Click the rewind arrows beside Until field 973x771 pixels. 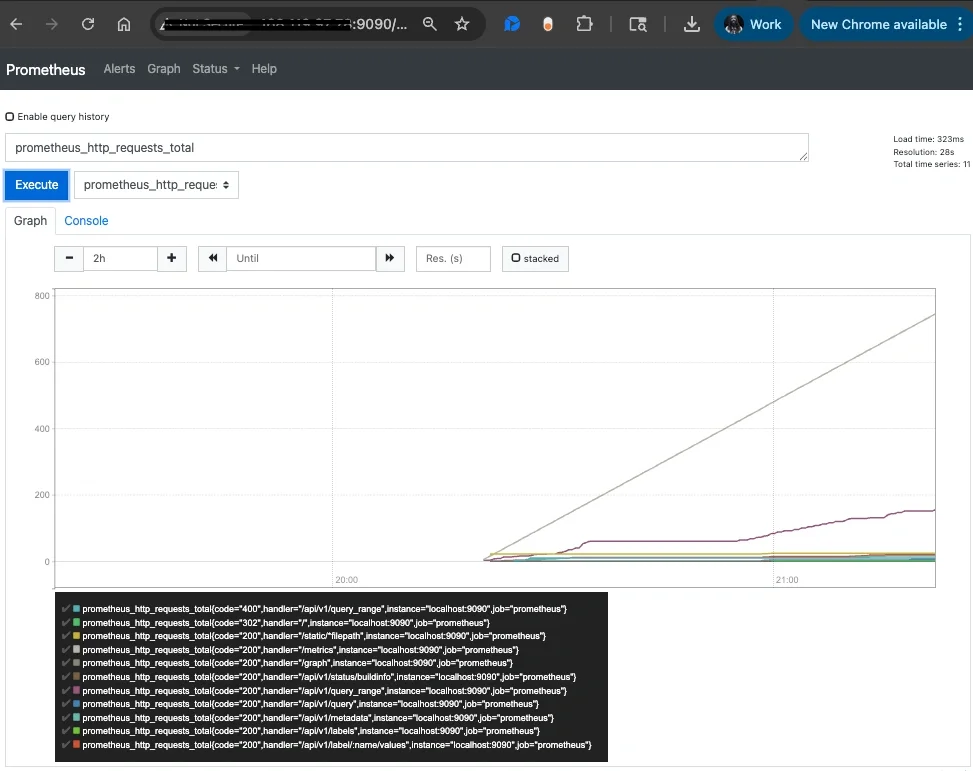[211, 258]
